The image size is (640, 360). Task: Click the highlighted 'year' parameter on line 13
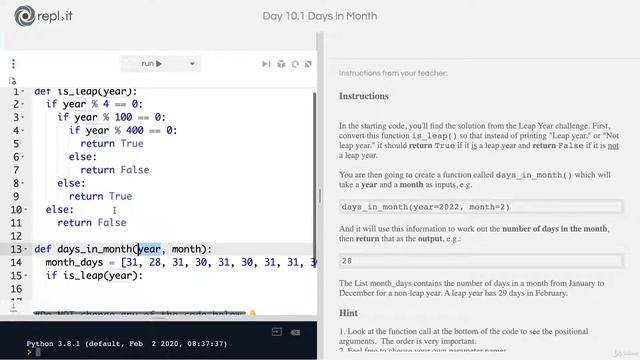(149, 249)
